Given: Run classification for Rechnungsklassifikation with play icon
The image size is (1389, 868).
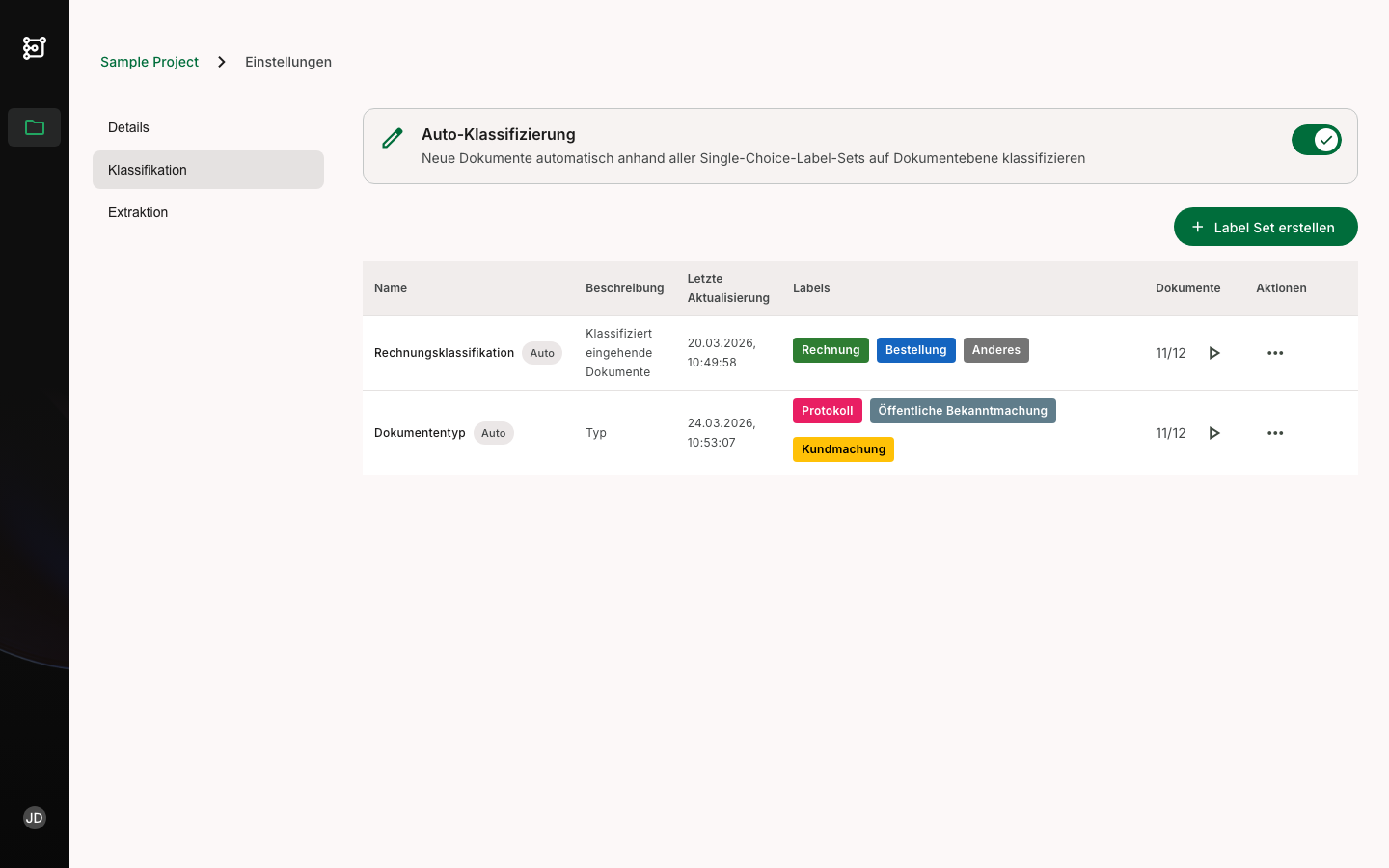Looking at the screenshot, I should click(1214, 353).
